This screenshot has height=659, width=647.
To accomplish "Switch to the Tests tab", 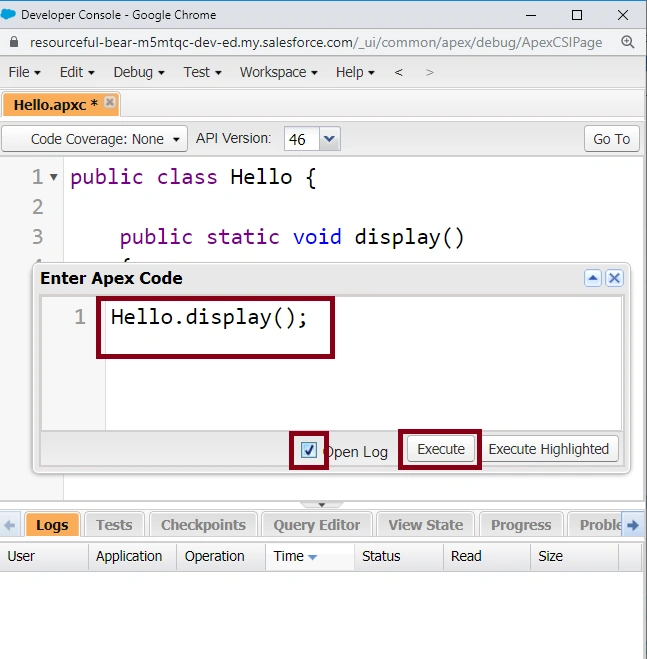I will pos(114,525).
